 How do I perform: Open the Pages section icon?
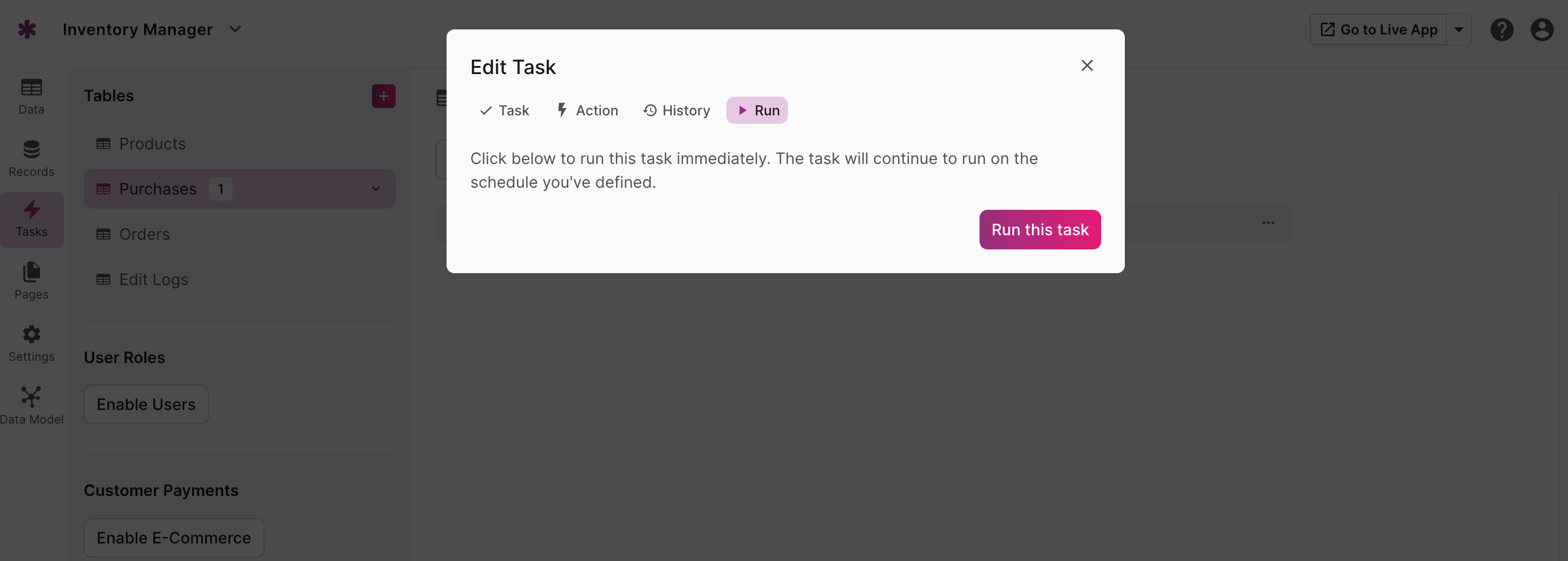pyautogui.click(x=31, y=272)
